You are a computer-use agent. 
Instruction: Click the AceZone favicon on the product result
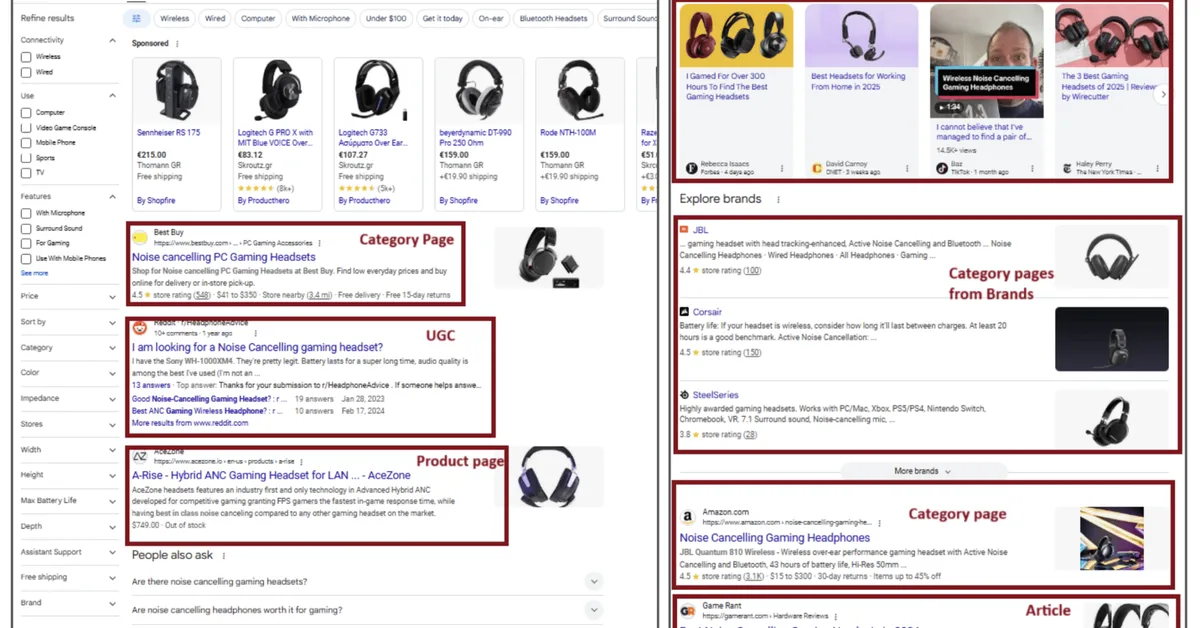(141, 456)
